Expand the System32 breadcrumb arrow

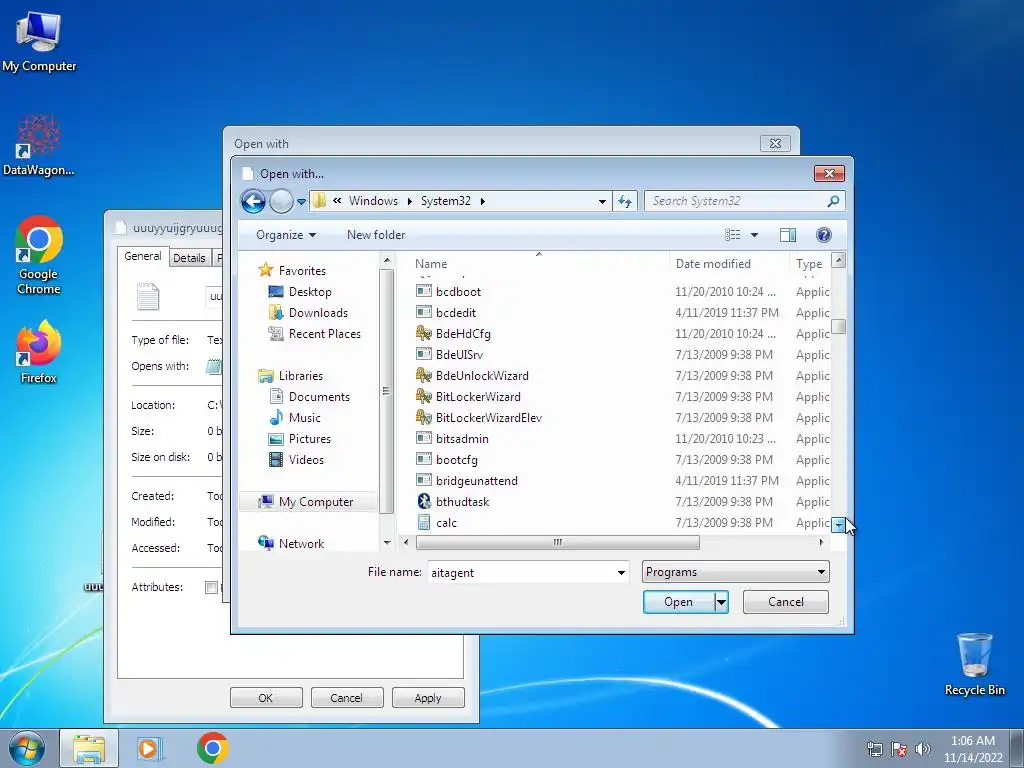click(483, 201)
